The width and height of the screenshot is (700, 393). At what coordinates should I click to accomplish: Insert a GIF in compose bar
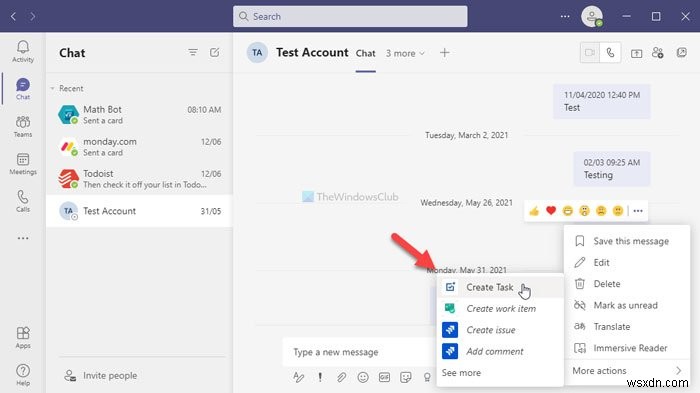click(384, 377)
